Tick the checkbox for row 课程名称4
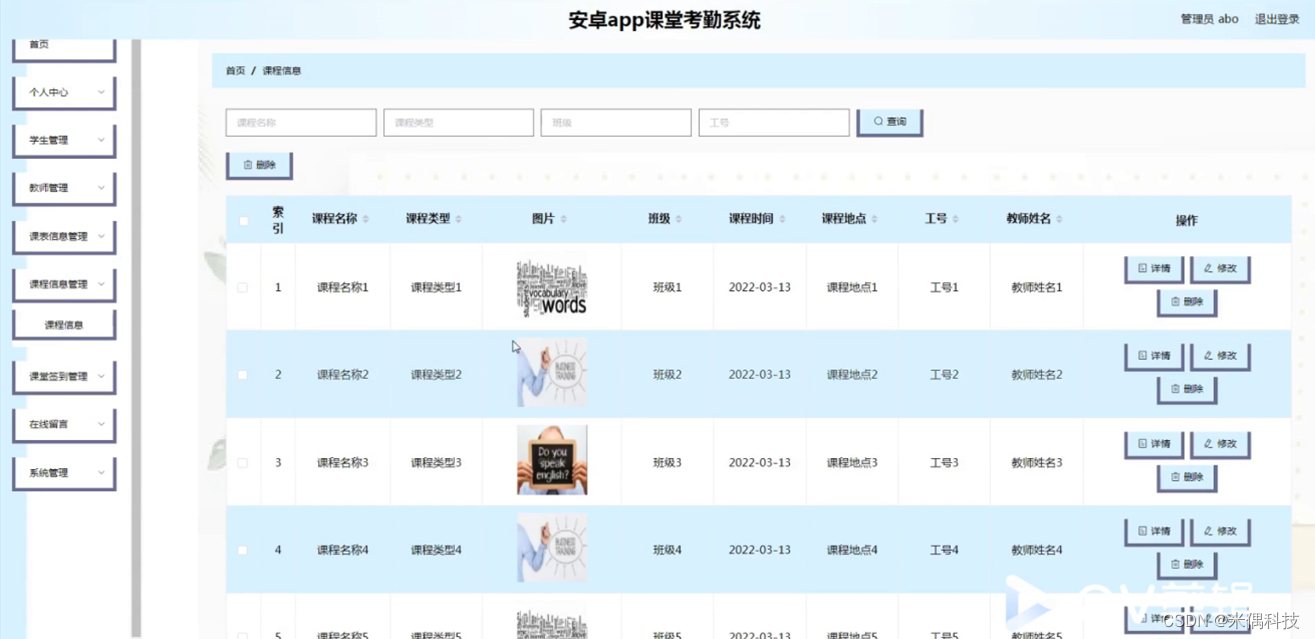 [243, 550]
